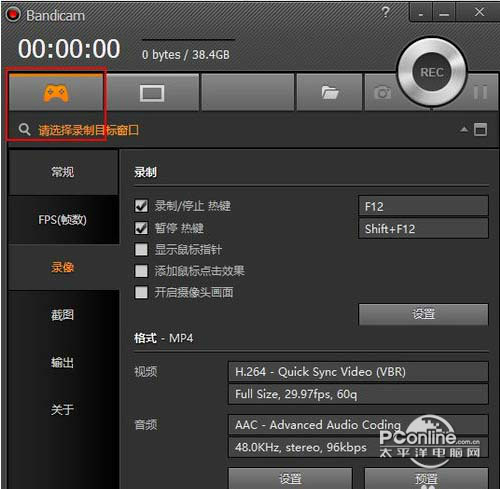Click the Bandicam logo icon

click(13, 15)
